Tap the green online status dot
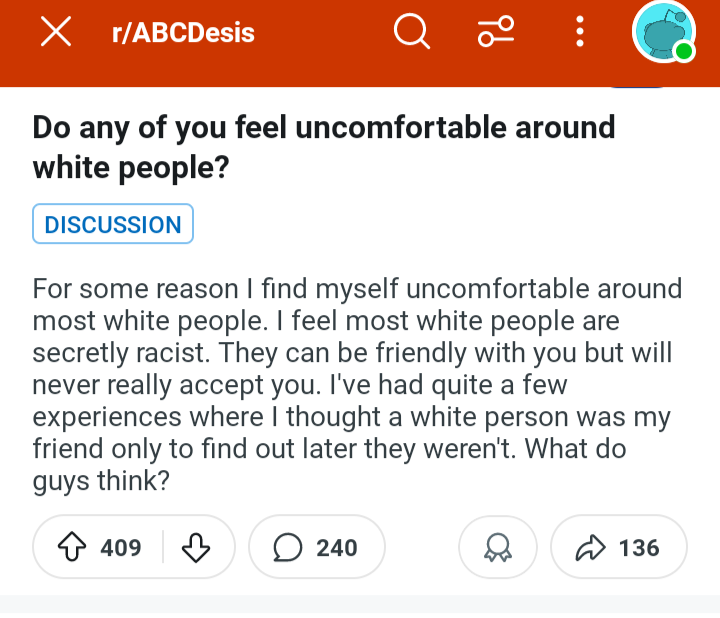This screenshot has width=720, height=618. point(684,52)
